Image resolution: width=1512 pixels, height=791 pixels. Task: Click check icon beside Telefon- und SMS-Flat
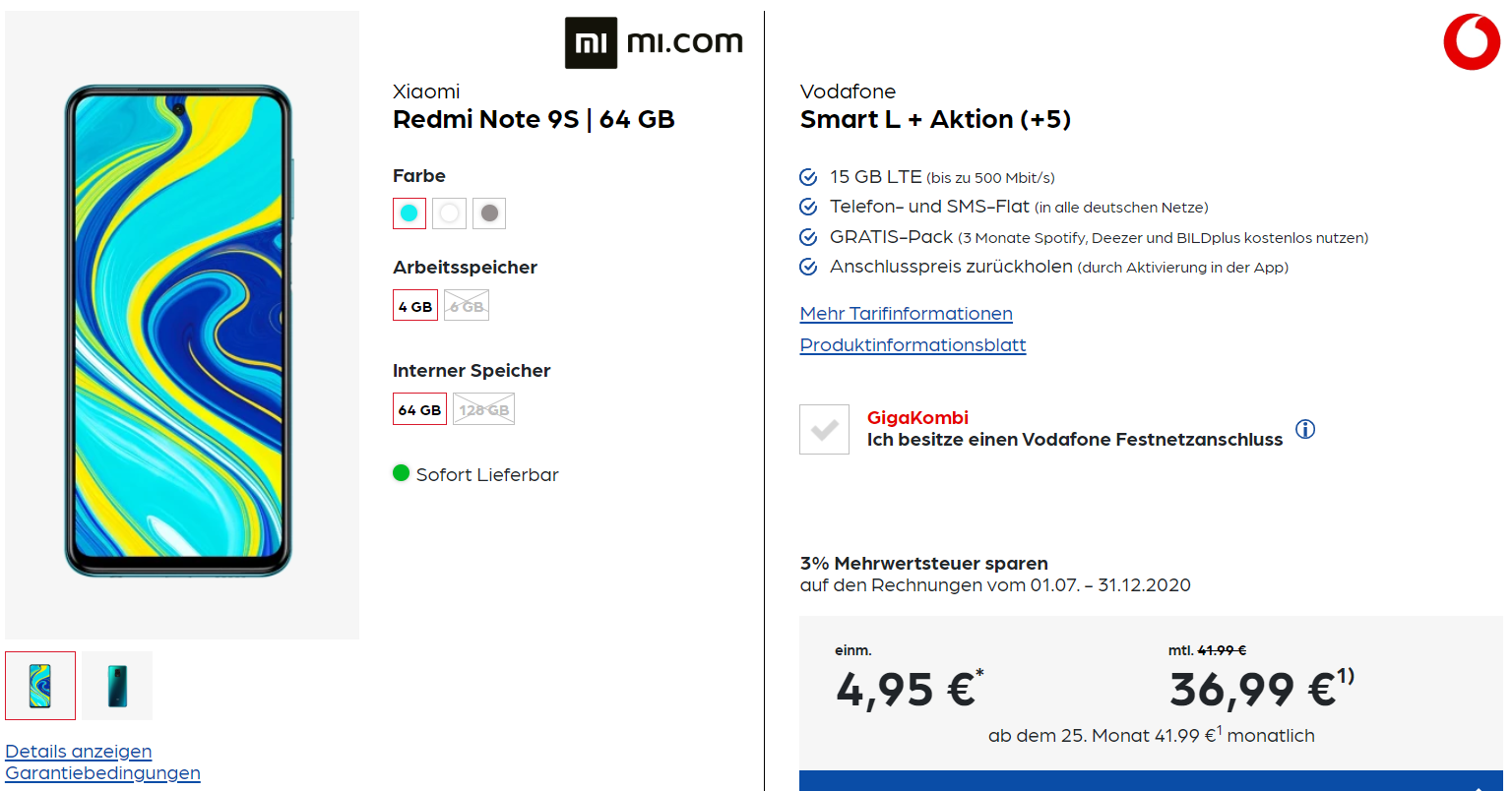tap(808, 207)
